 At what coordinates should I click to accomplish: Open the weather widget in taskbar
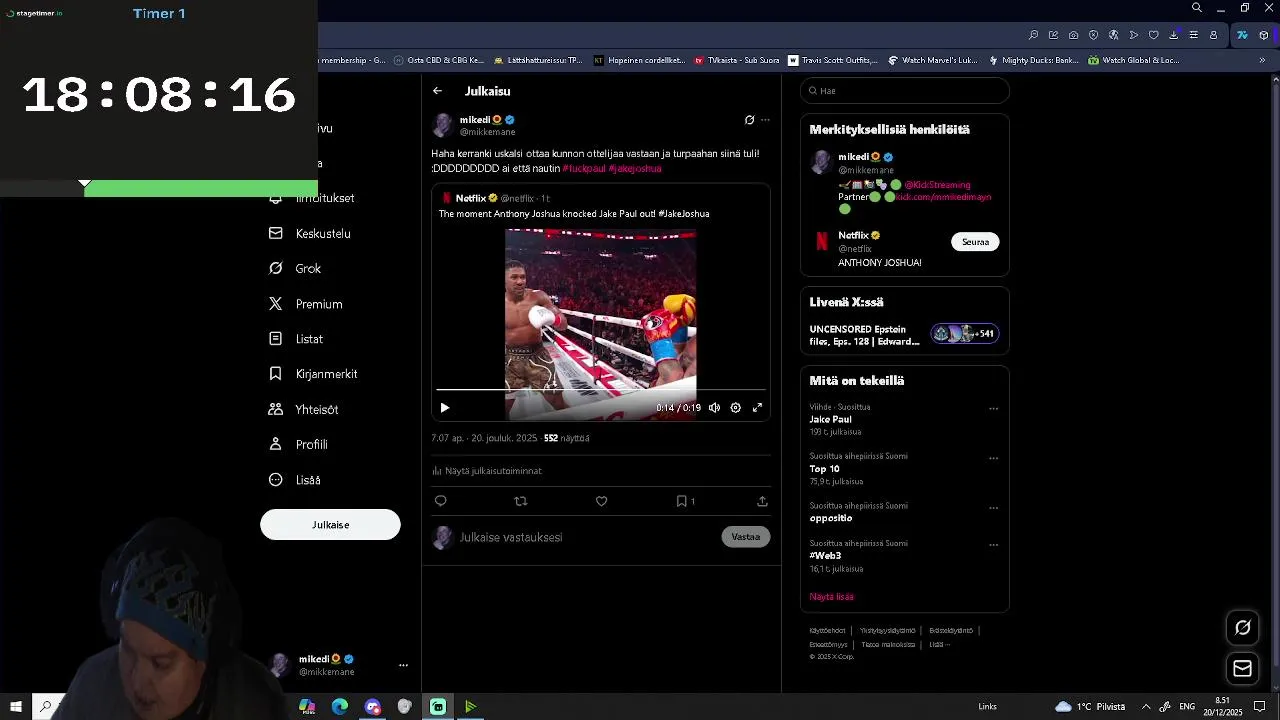pyautogui.click(x=1090, y=707)
